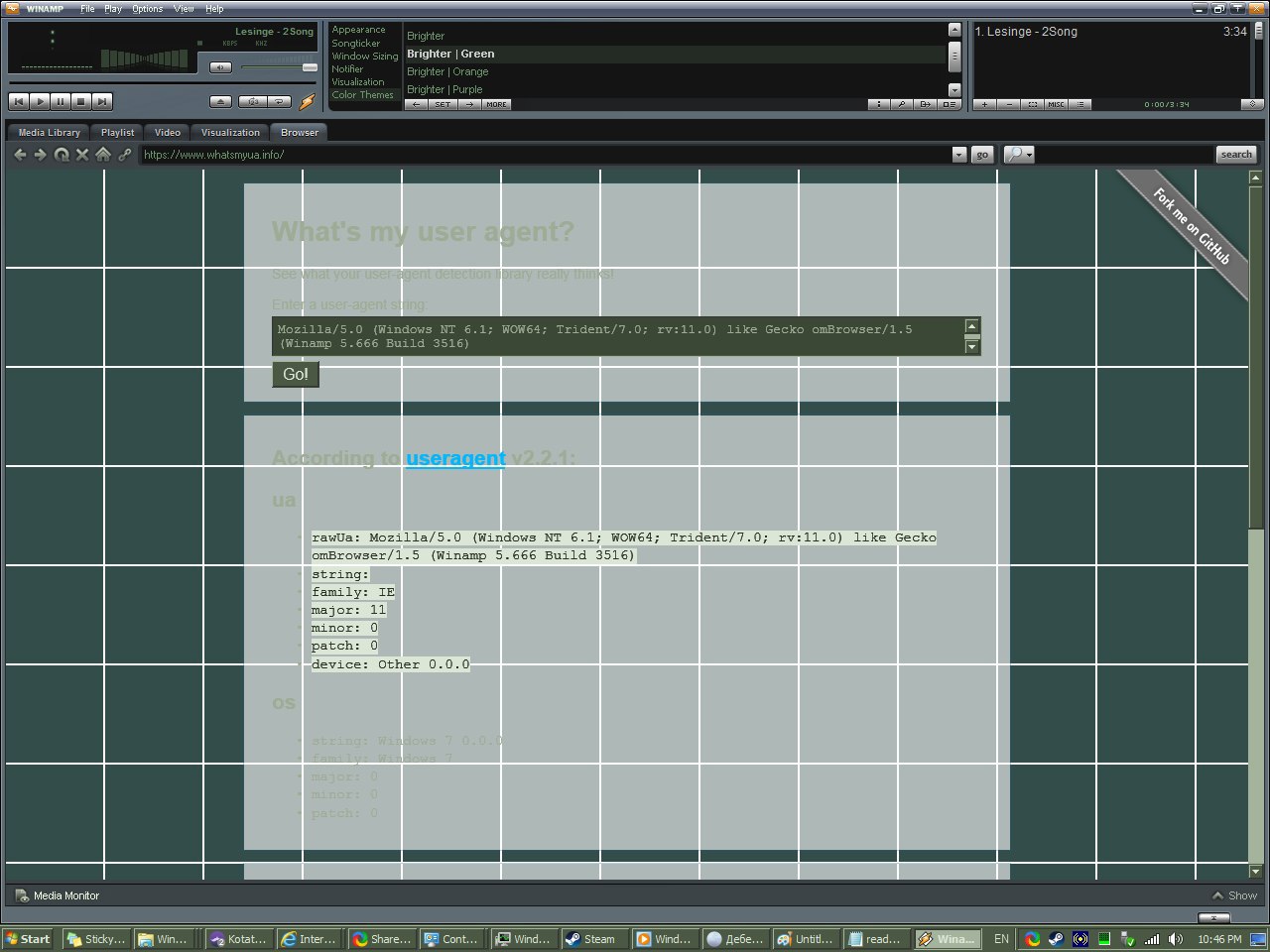The width and height of the screenshot is (1270, 952).
Task: Go to previous color theme arrow
Action: point(418,104)
